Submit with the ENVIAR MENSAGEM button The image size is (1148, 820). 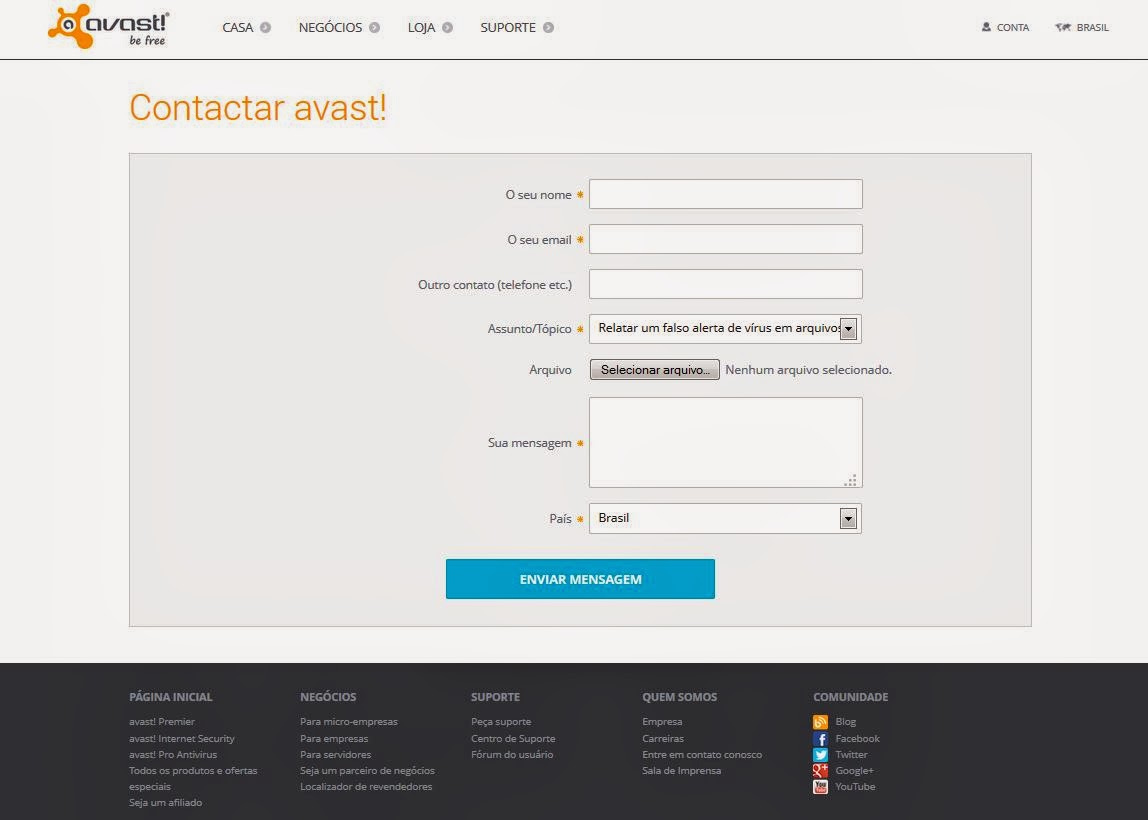(580, 579)
